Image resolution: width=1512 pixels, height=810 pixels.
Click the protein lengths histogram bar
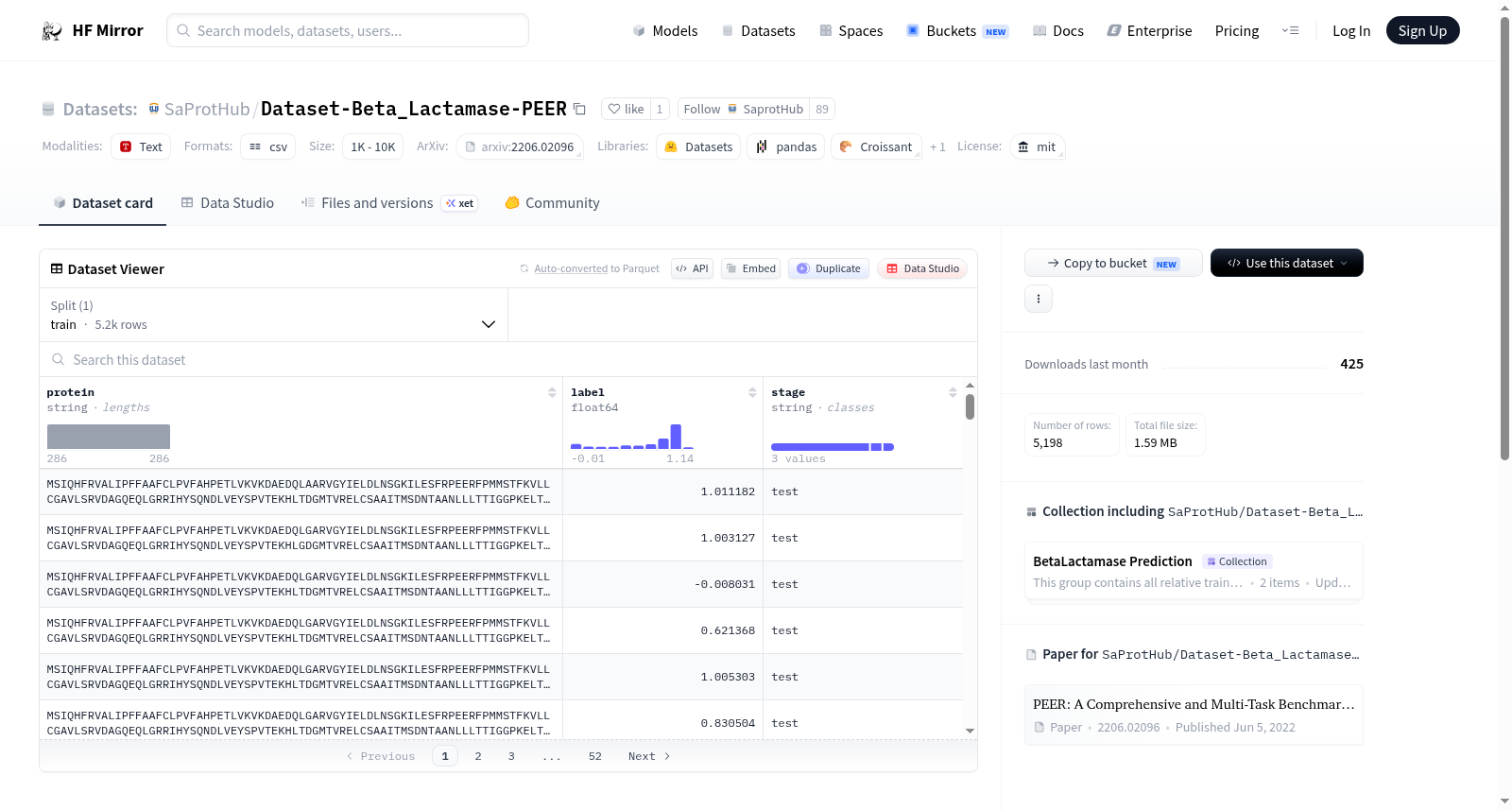[x=109, y=437]
